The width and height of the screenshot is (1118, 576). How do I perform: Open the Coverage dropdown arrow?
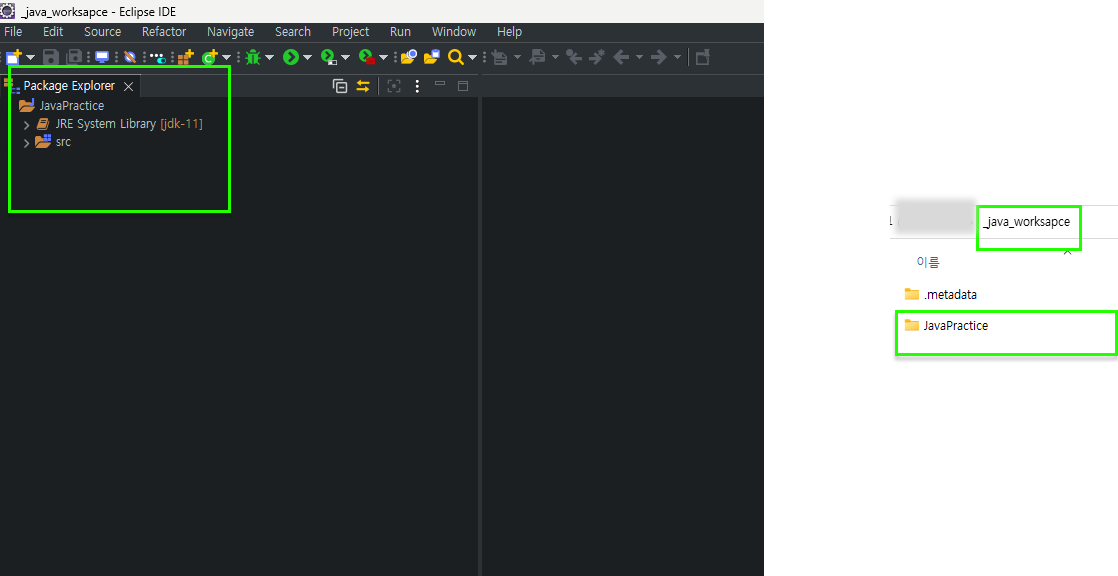tap(346, 58)
